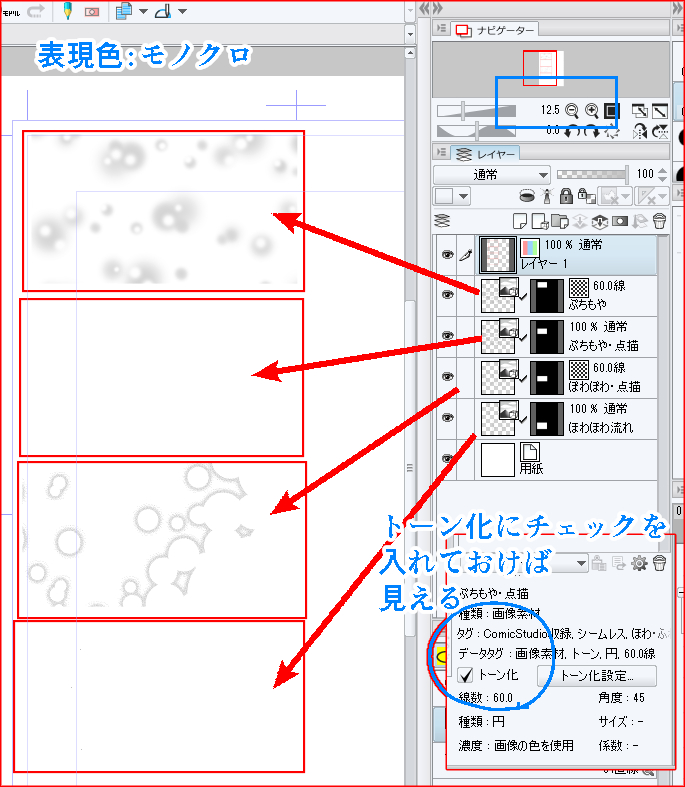Toggle the lock layer padlock icon
The height and width of the screenshot is (787, 685).
pyautogui.click(x=566, y=196)
